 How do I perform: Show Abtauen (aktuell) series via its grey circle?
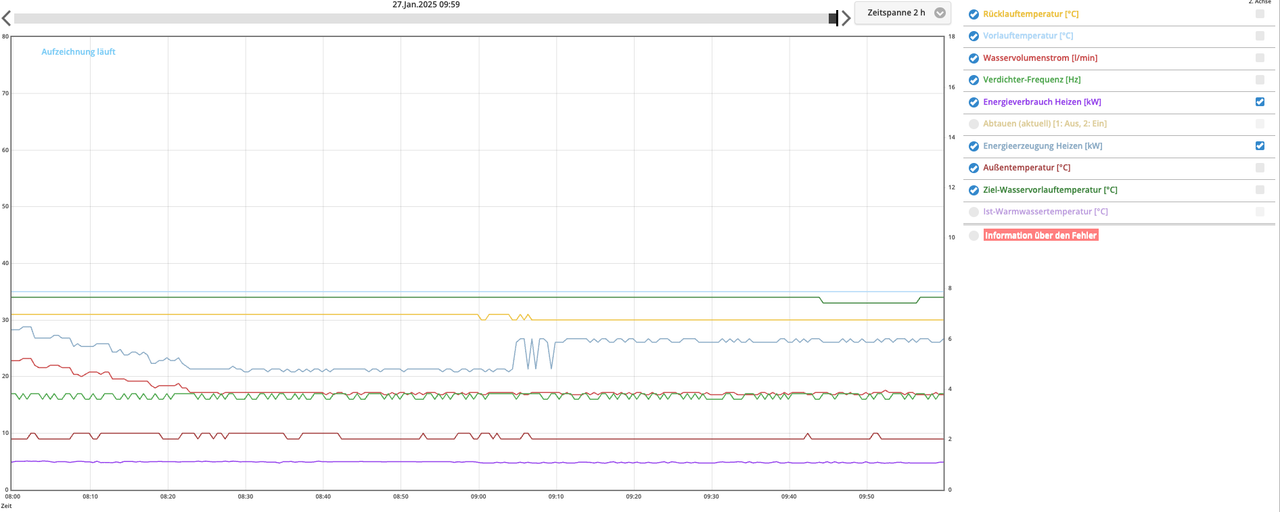(x=974, y=124)
